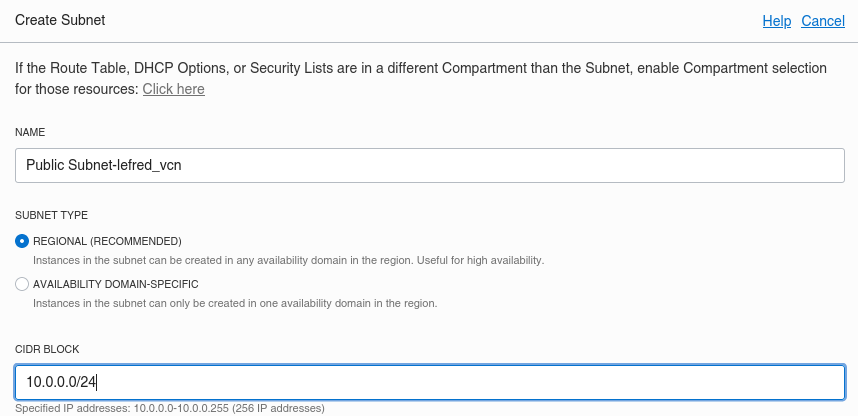This screenshot has width=858, height=416.
Task: Open the Help link
Action: click(776, 21)
